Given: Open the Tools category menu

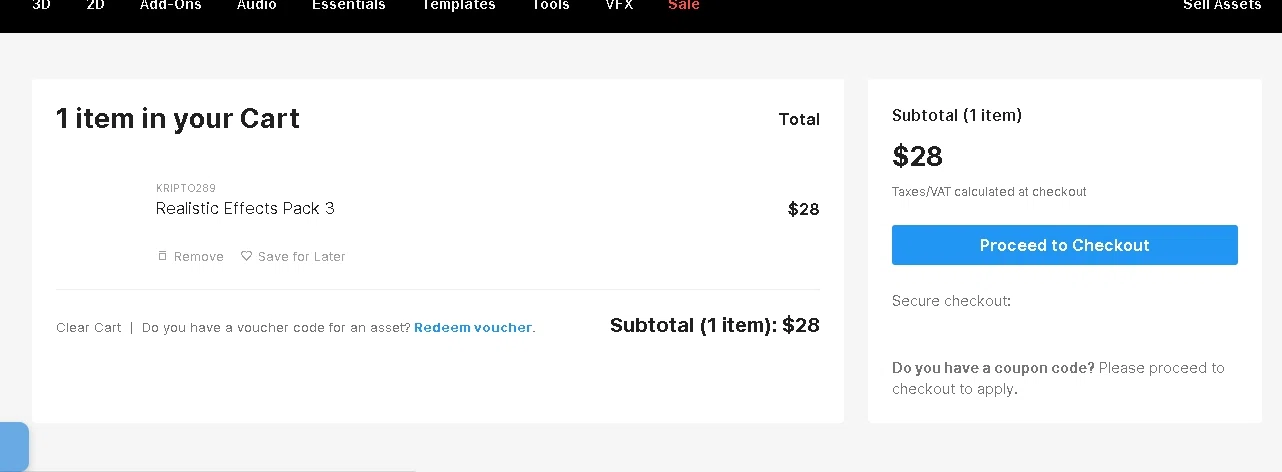Looking at the screenshot, I should coord(550,6).
